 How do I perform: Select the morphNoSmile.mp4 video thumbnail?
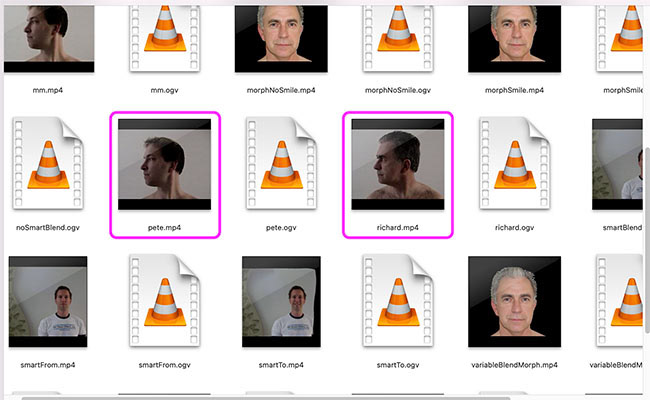(x=281, y=39)
